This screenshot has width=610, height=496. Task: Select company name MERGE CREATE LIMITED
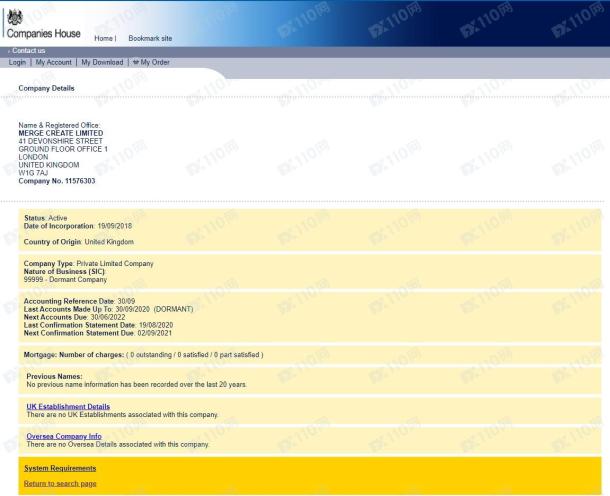click(x=61, y=133)
